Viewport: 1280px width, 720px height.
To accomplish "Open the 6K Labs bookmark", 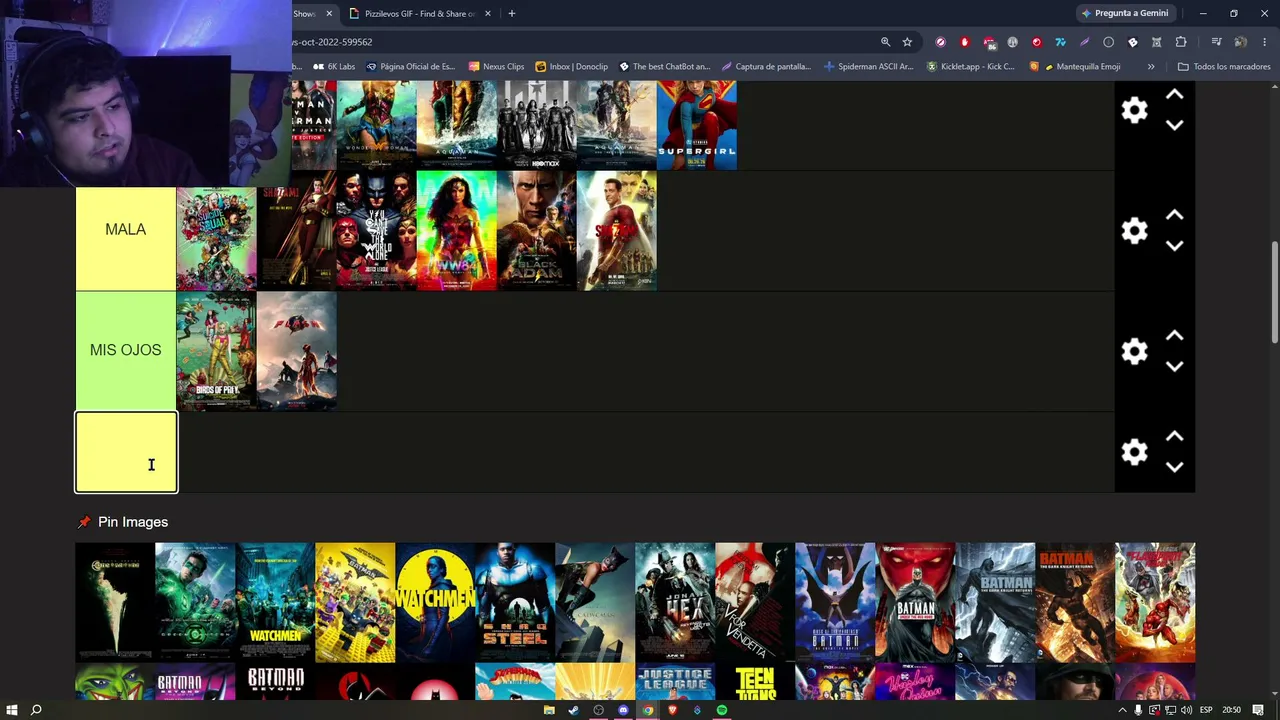I will [334, 67].
